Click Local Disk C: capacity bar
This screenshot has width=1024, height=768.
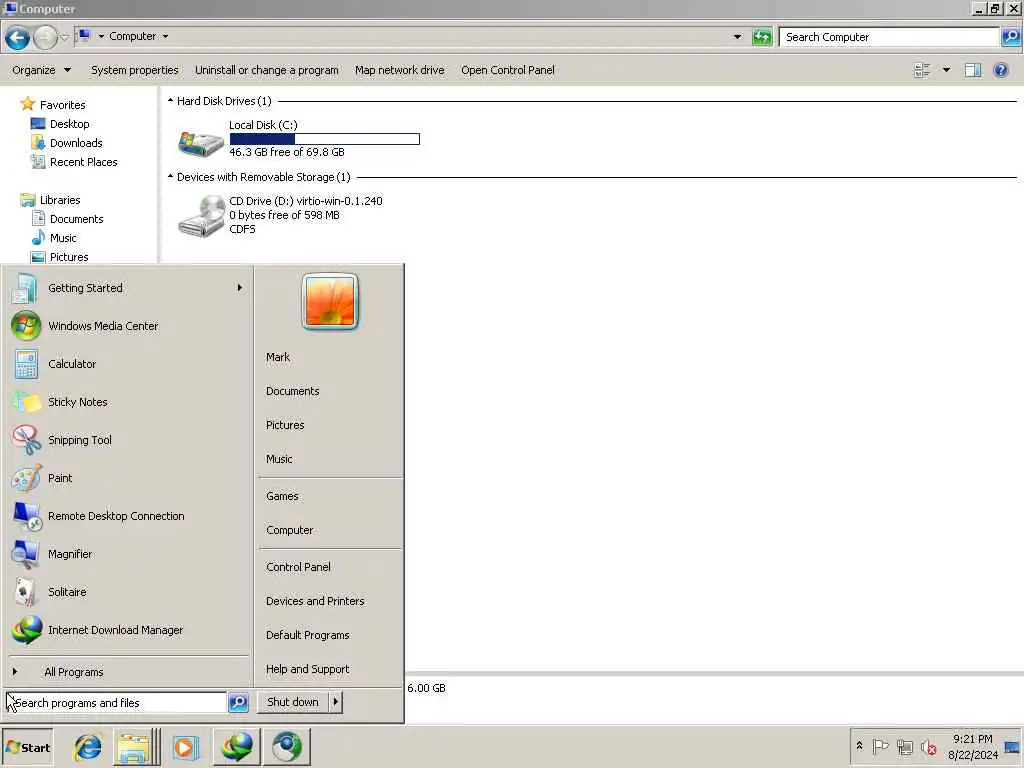click(x=325, y=138)
